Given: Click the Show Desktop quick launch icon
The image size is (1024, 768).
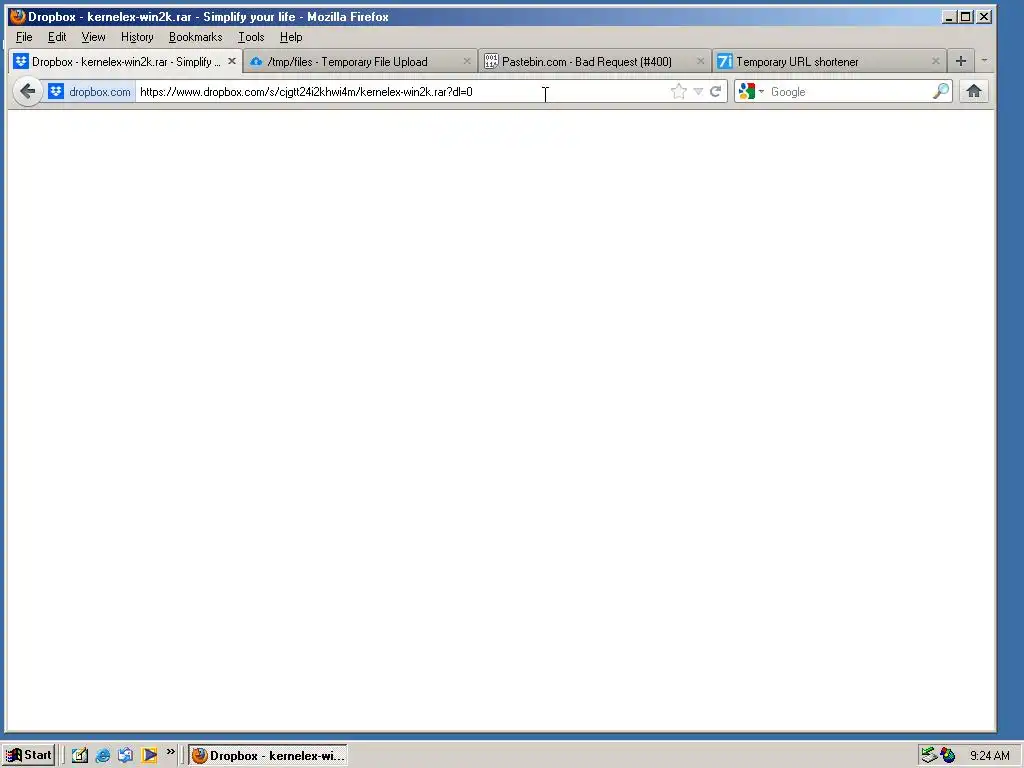Looking at the screenshot, I should (80, 756).
